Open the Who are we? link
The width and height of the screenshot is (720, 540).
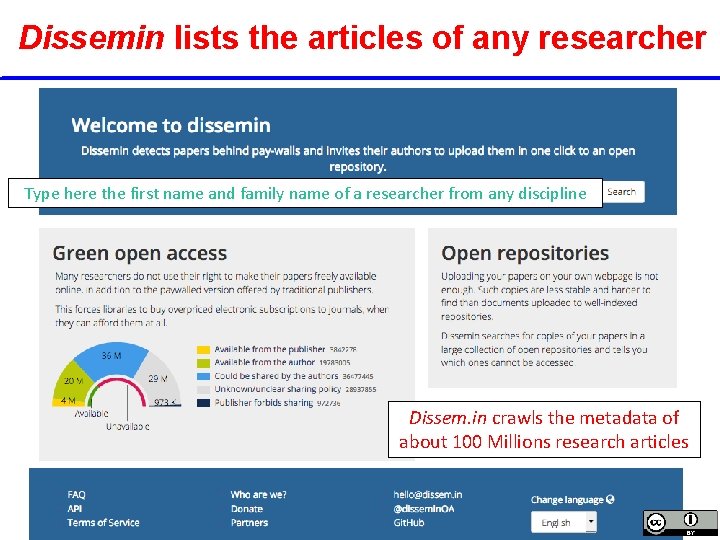(x=259, y=495)
